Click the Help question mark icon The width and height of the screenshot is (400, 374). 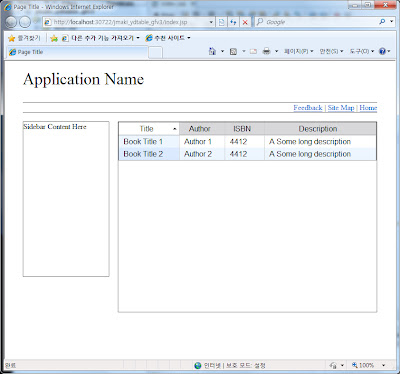coord(382,51)
